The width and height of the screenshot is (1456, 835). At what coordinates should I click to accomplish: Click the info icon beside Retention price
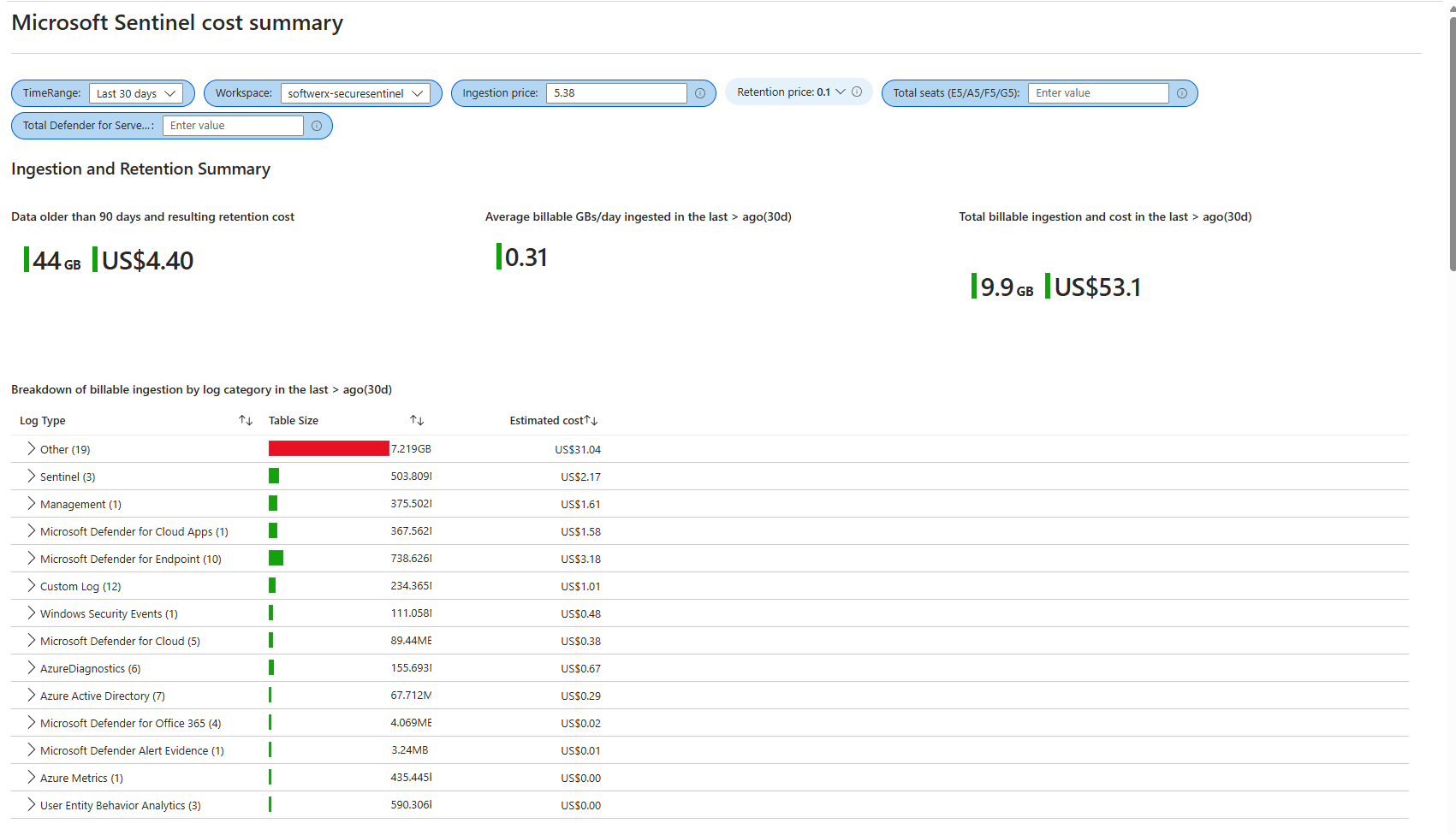pyautogui.click(x=857, y=92)
